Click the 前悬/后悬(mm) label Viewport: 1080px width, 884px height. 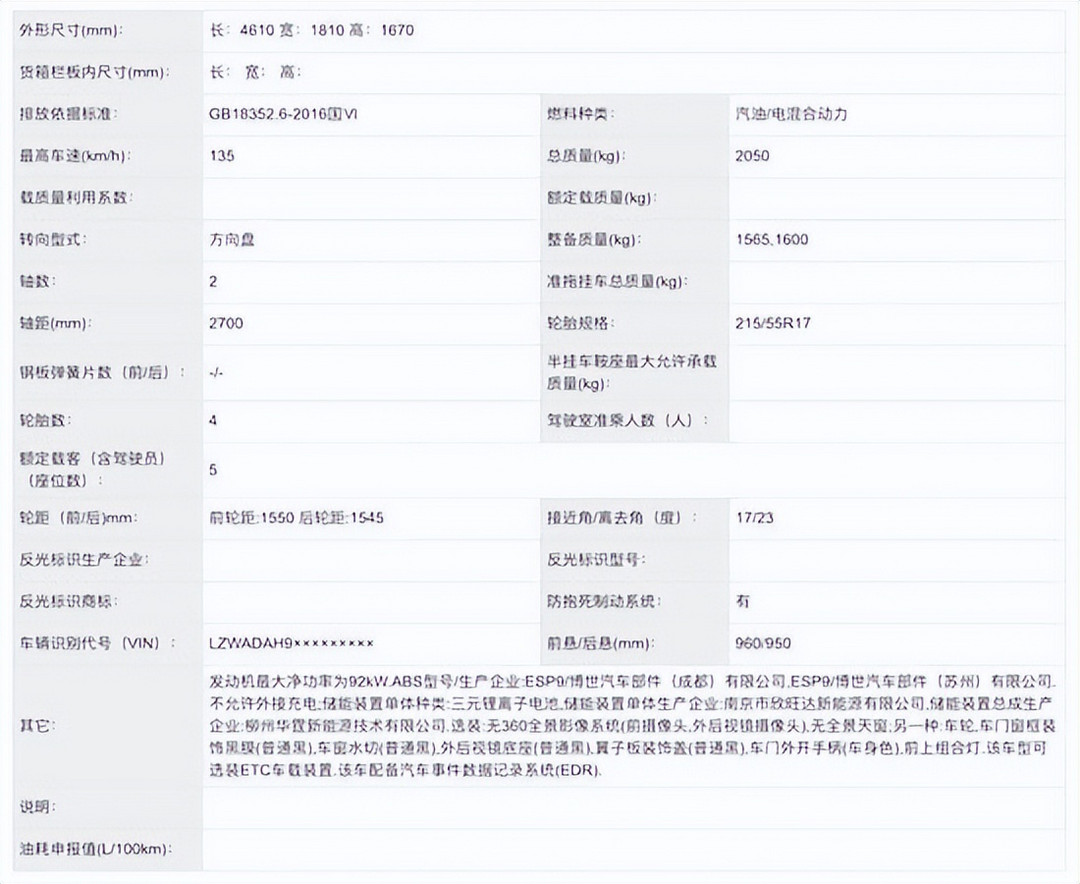tap(599, 644)
